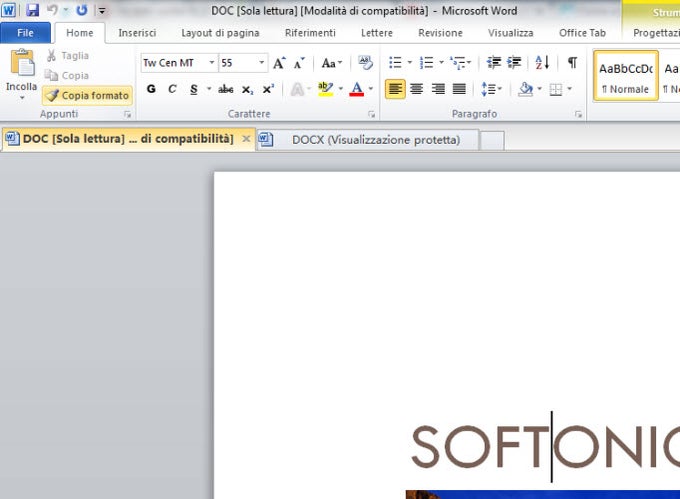
Task: Click the Copia button
Action: [x=67, y=75]
